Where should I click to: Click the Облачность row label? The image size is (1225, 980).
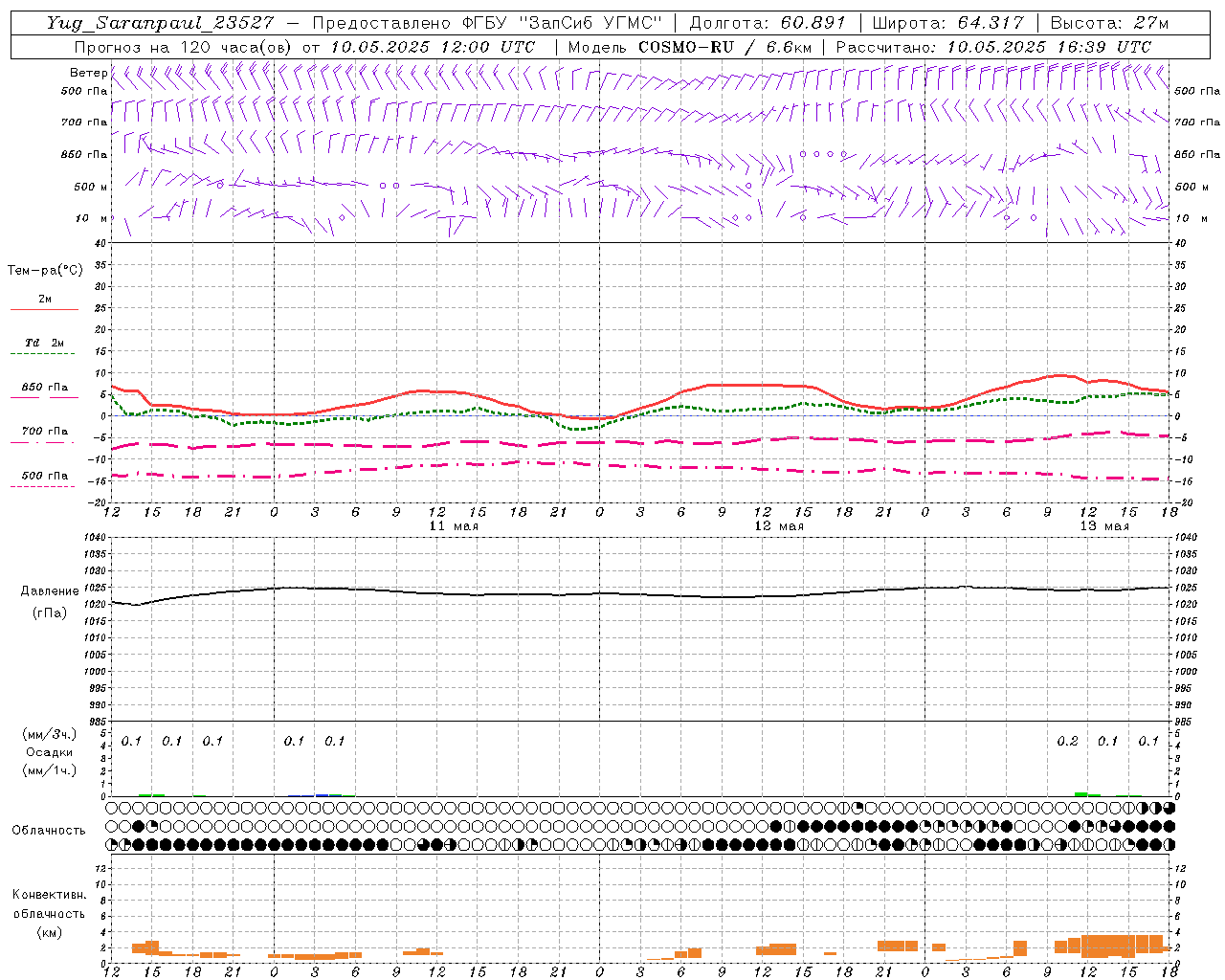pyautogui.click(x=49, y=831)
